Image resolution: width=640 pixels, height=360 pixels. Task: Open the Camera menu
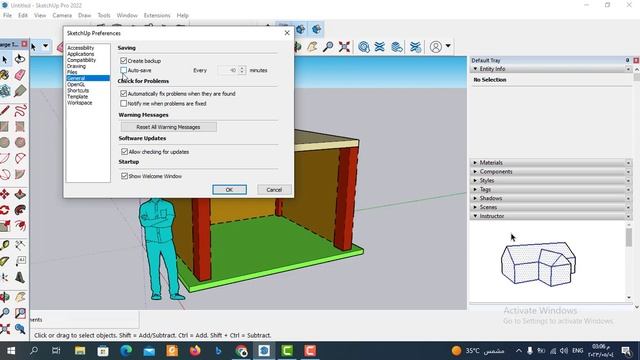point(62,15)
